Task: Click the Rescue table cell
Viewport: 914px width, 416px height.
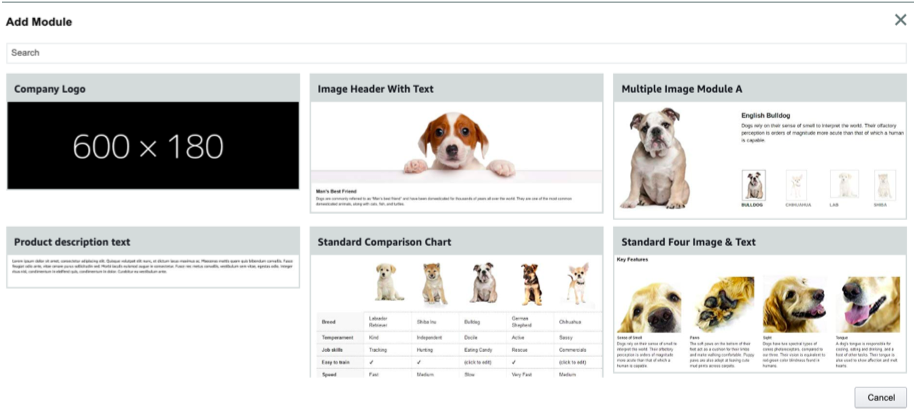Action: [521, 350]
